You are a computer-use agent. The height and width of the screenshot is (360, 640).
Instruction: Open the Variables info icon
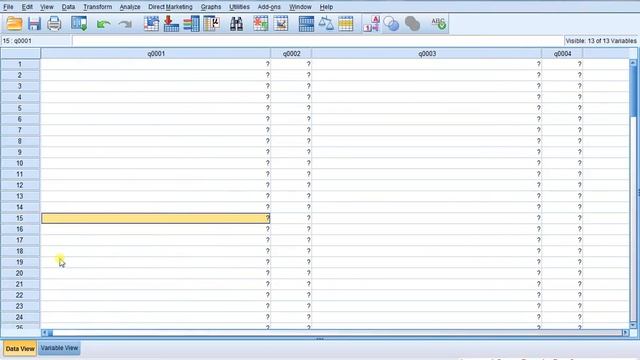[x=191, y=24]
